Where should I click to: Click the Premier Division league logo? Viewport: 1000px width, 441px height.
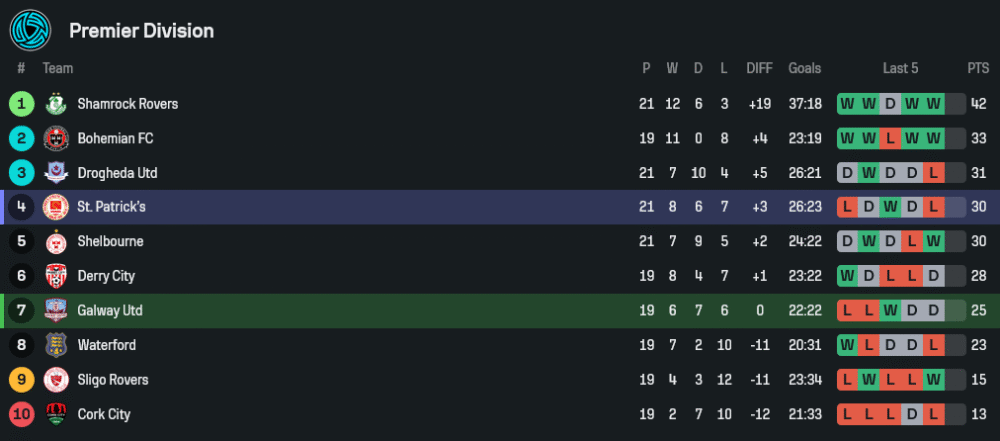30,30
